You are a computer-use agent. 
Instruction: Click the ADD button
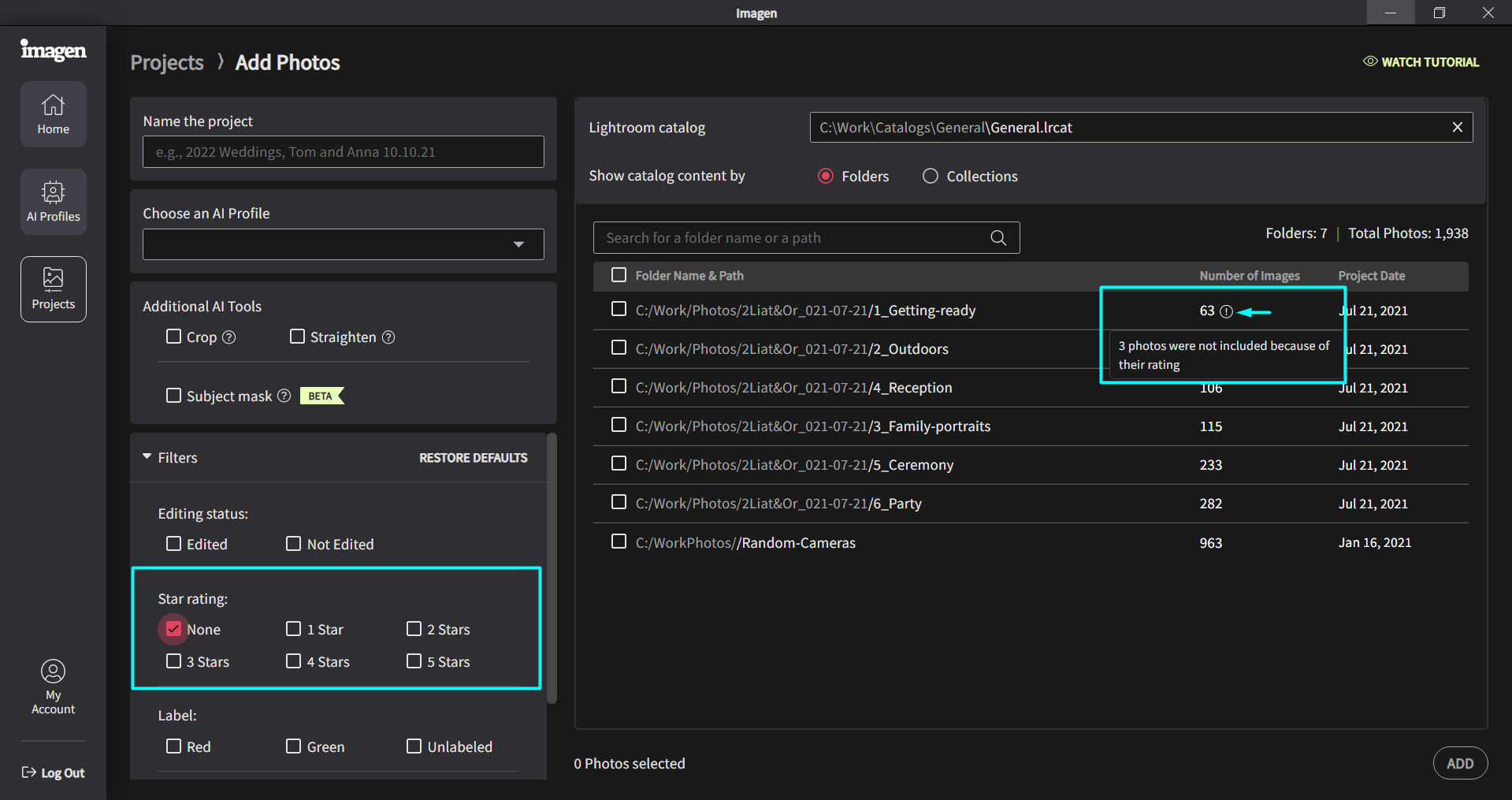tap(1460, 763)
